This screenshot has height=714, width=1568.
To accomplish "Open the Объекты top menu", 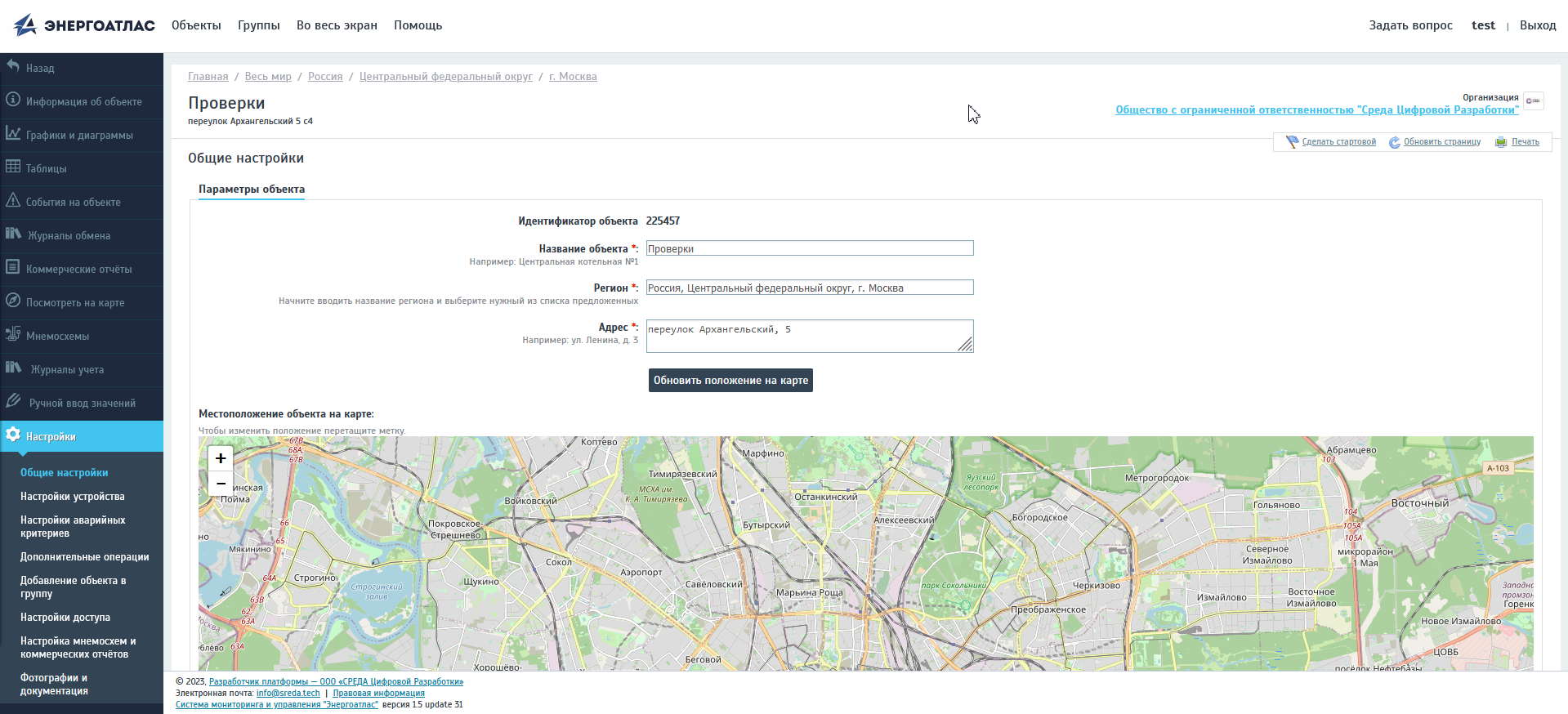I will tap(196, 25).
